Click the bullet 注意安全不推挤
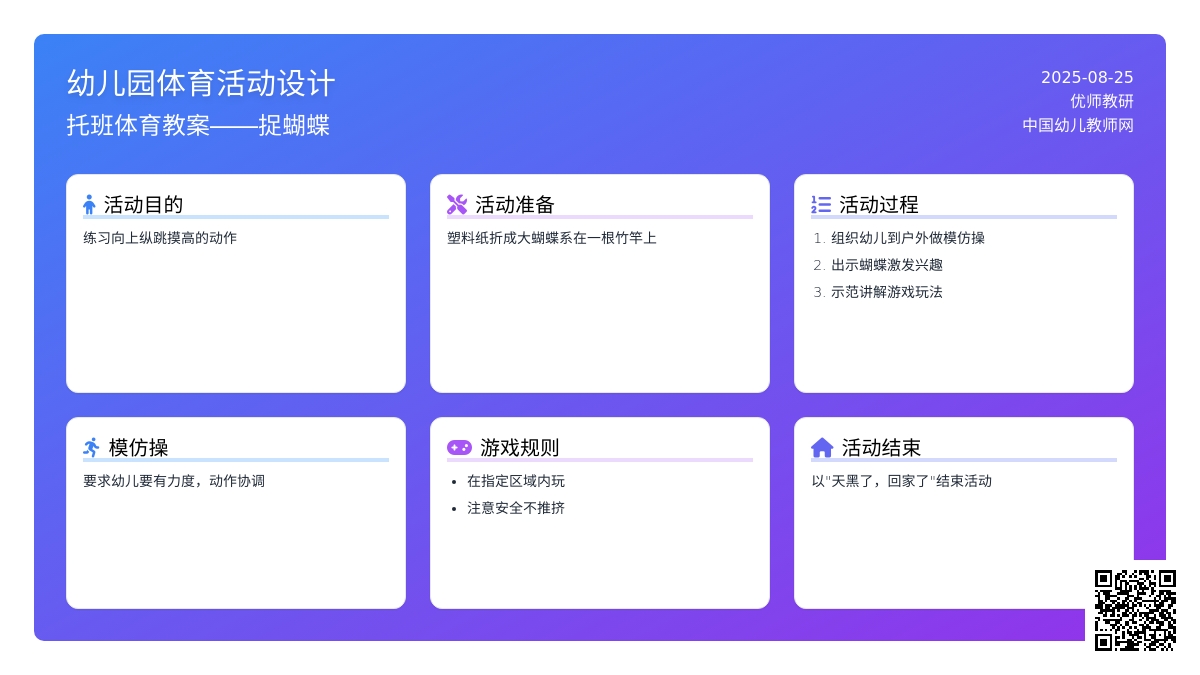The width and height of the screenshot is (1200, 675). [x=516, y=508]
